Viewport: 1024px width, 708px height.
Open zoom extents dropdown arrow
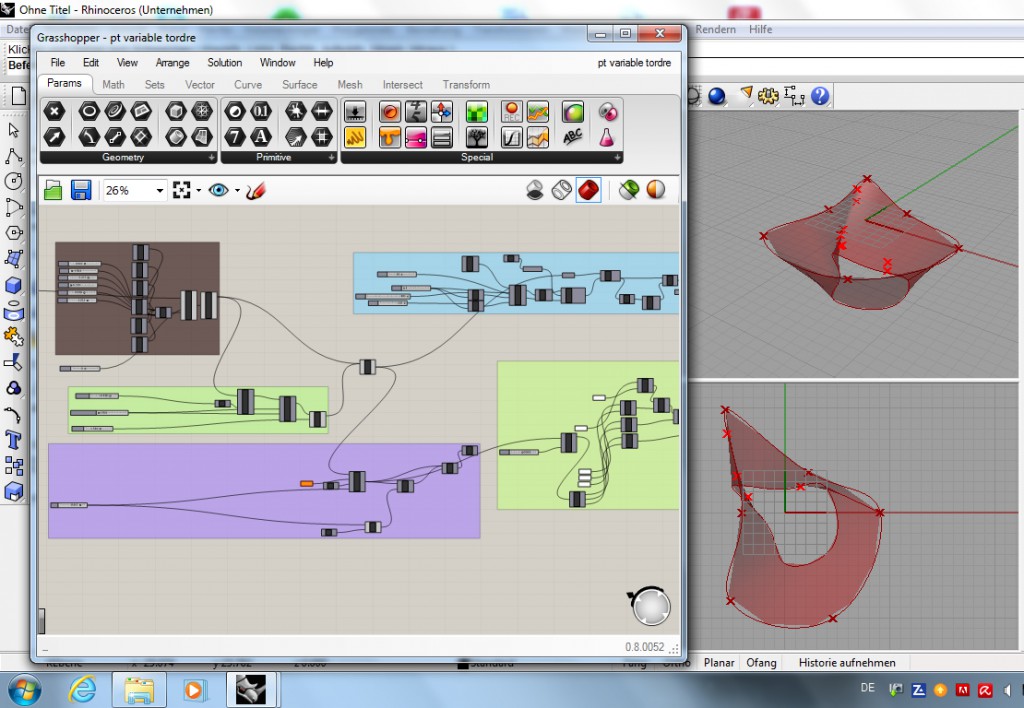[x=199, y=191]
